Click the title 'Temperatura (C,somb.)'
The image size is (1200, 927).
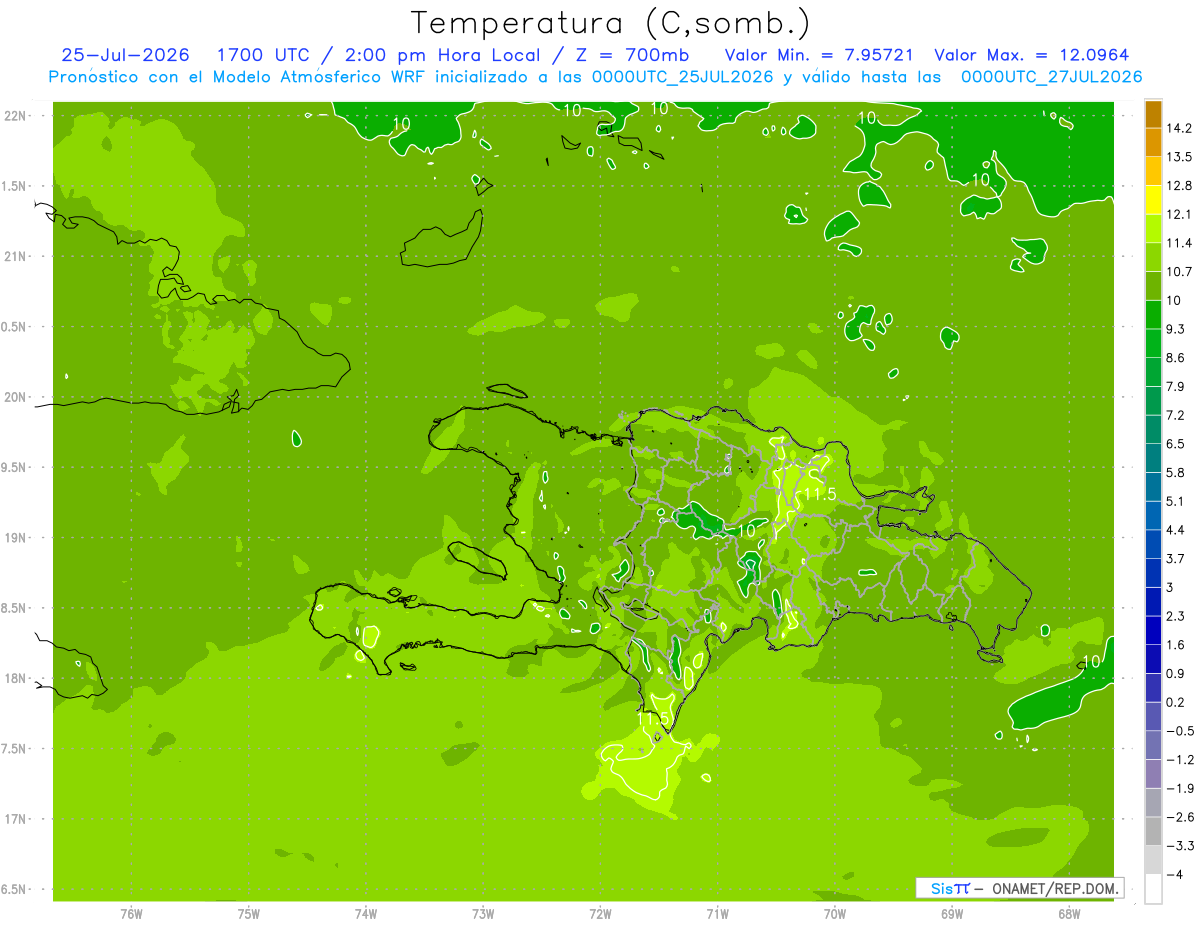click(x=610, y=23)
